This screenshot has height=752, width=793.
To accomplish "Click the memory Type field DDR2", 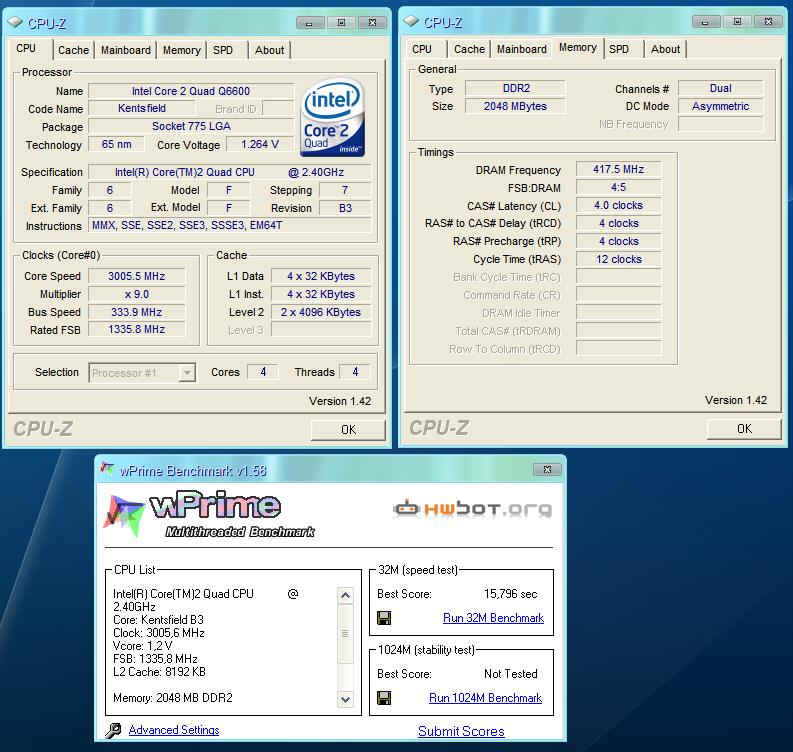I will click(x=515, y=89).
